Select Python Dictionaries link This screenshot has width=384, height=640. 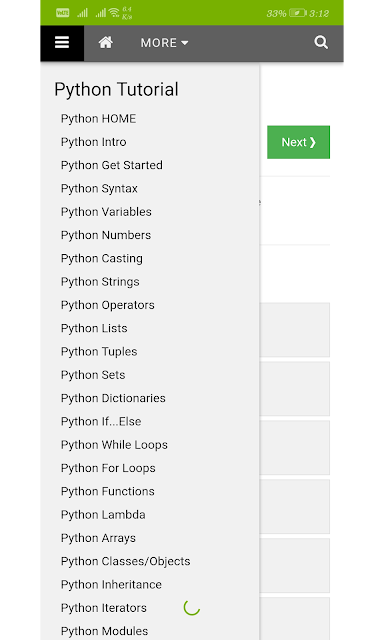pyautogui.click(x=113, y=398)
